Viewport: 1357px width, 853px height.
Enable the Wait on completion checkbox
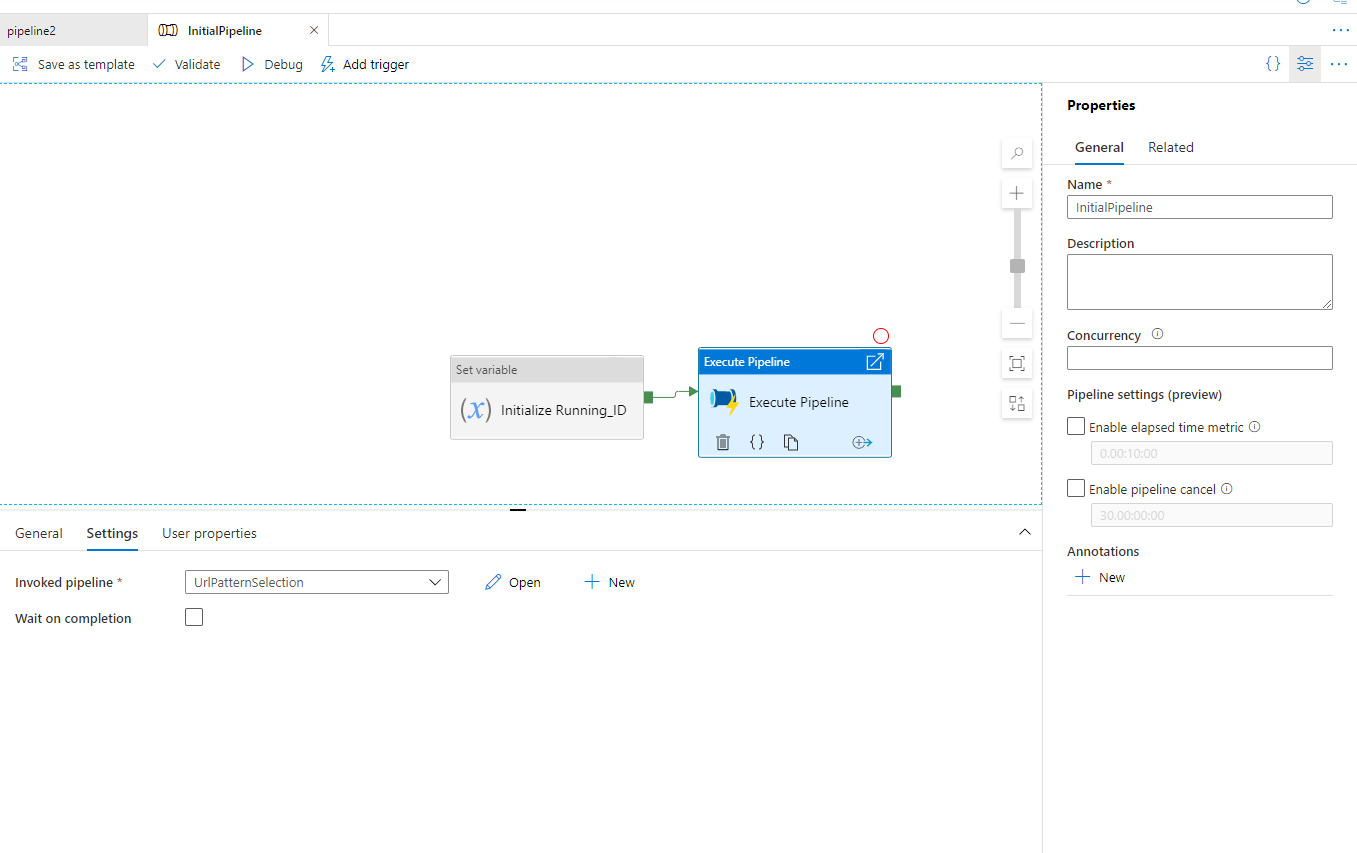coord(193,617)
